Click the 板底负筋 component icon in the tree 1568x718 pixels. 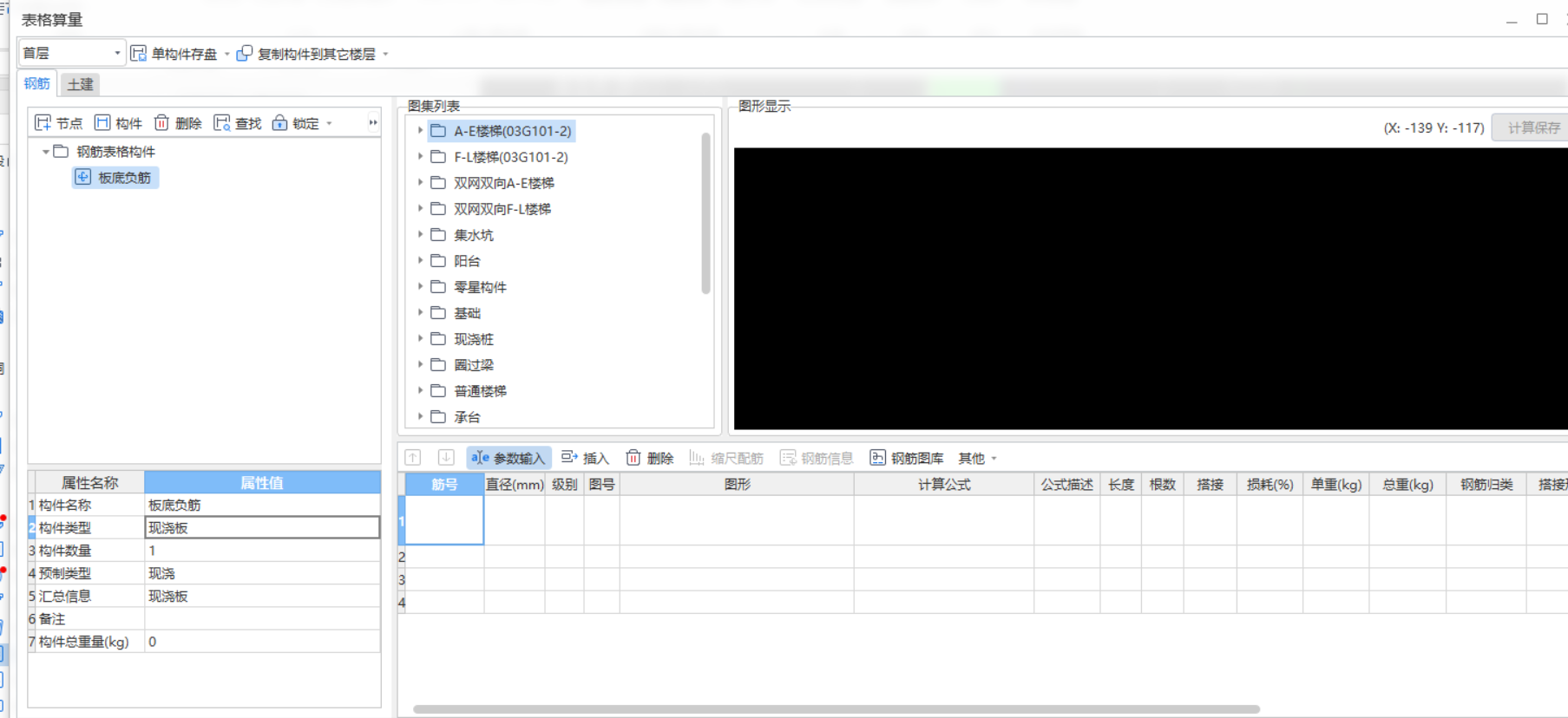click(x=82, y=177)
